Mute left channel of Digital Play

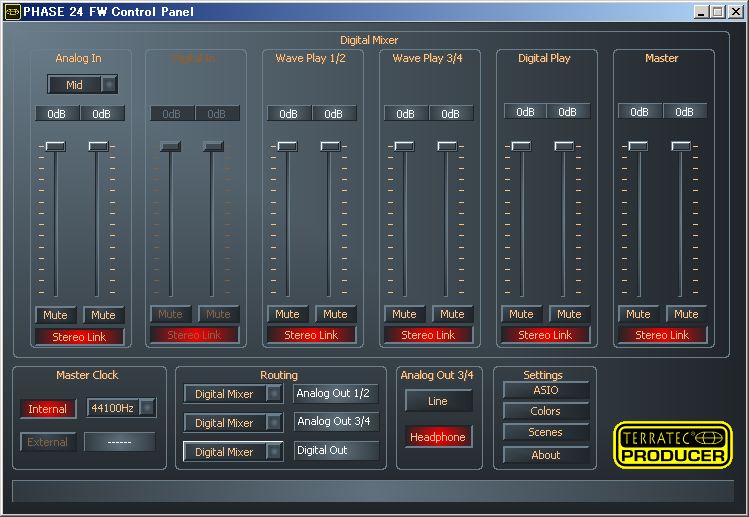pos(521,314)
